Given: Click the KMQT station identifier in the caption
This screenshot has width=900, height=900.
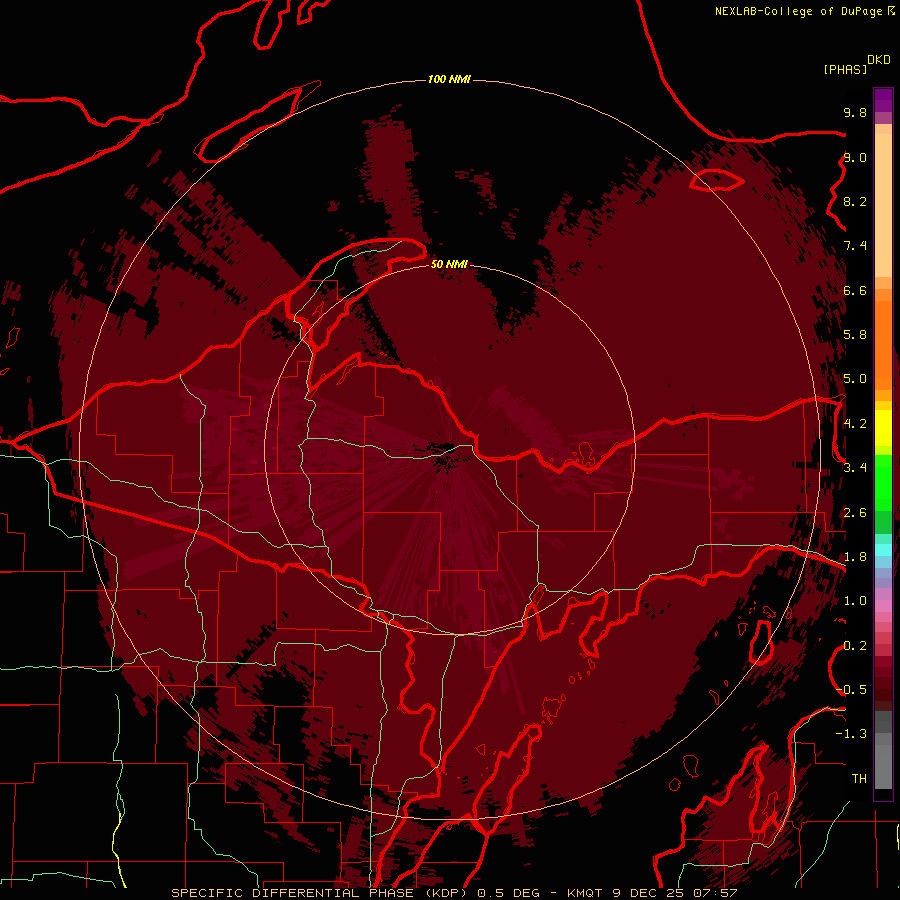Looking at the screenshot, I should coord(585,893).
